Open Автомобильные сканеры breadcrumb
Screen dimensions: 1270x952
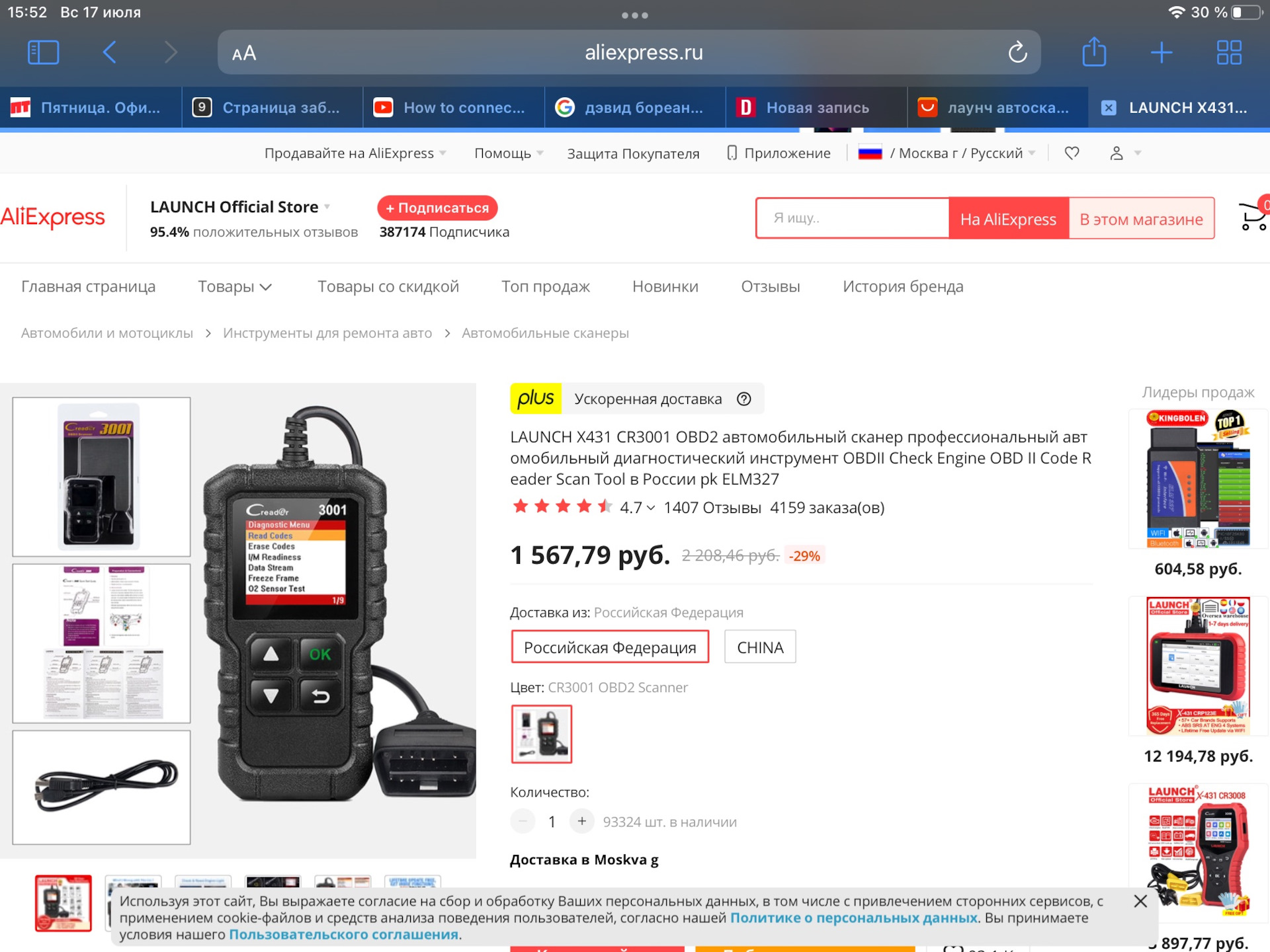[x=545, y=333]
